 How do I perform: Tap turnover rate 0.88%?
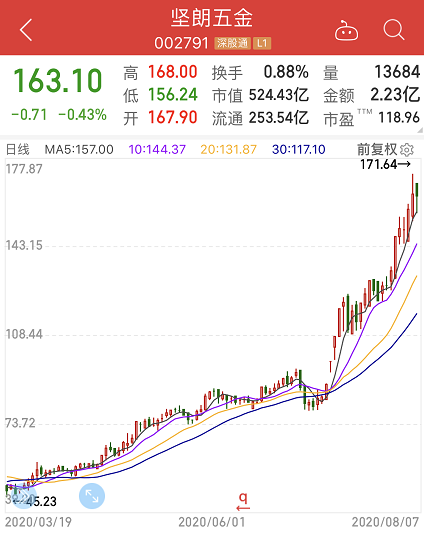286,72
